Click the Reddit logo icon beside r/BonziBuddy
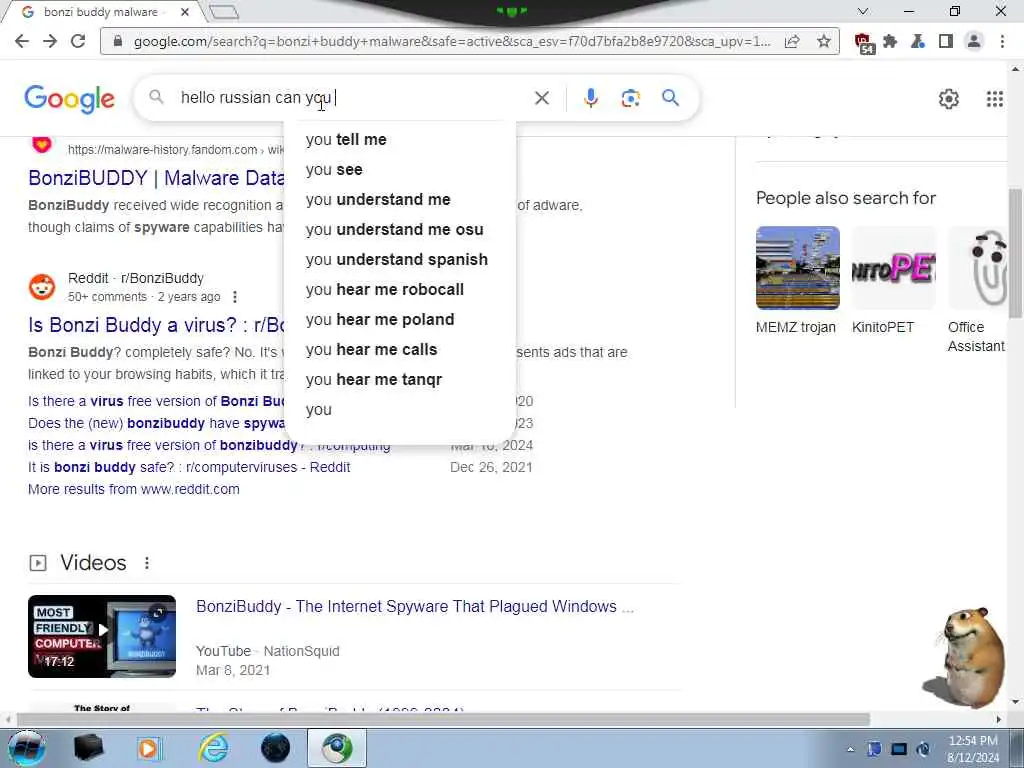Viewport: 1024px width, 768px height. (x=42, y=287)
